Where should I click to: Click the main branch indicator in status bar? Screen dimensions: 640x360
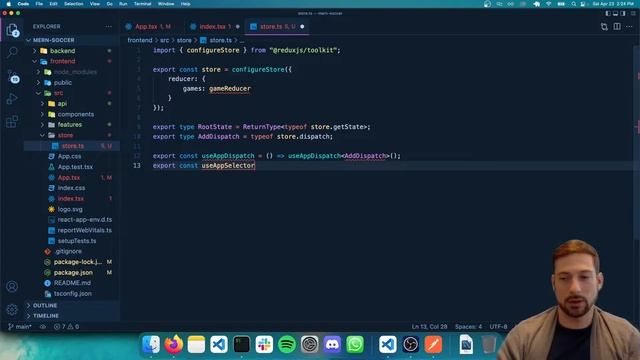[20, 327]
